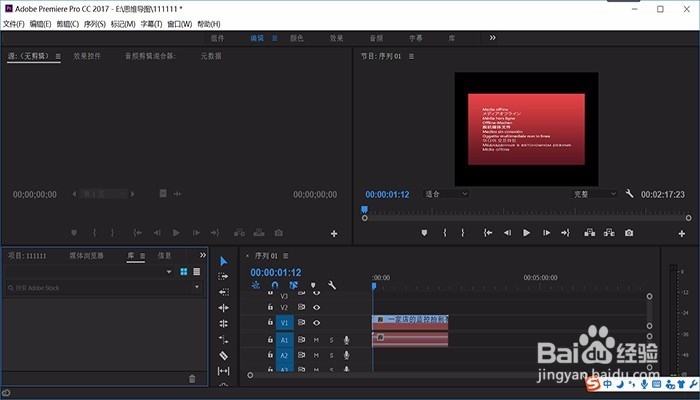Add marker in timeline header
This screenshot has height=400, width=700.
tap(313, 285)
